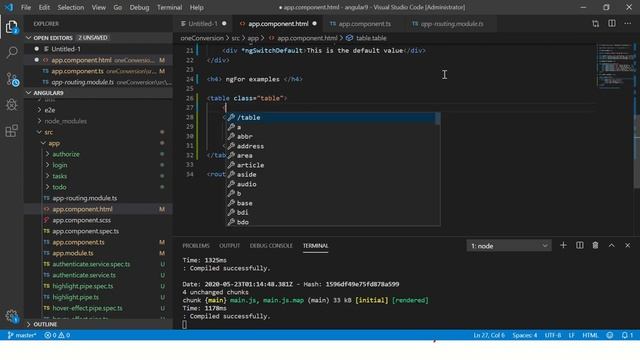
Task: Switch to the Untitled-1 editor tab
Action: pyautogui.click(x=203, y=24)
